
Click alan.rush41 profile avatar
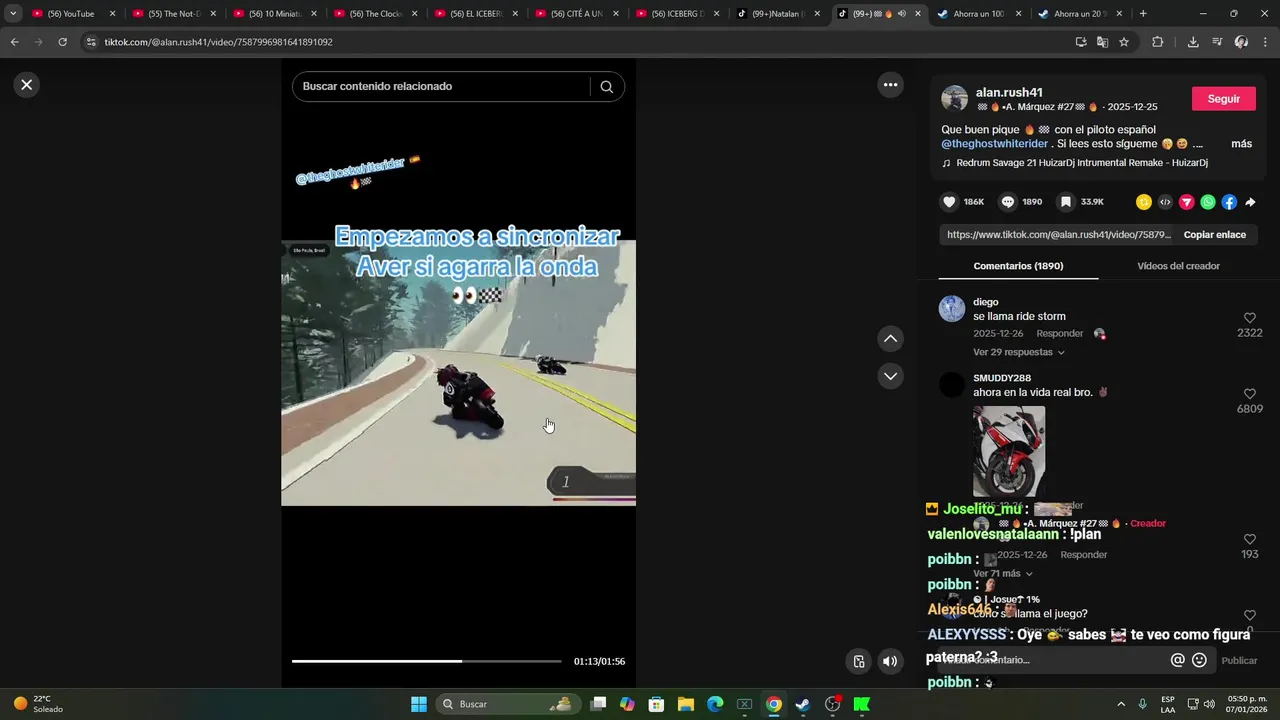point(954,98)
